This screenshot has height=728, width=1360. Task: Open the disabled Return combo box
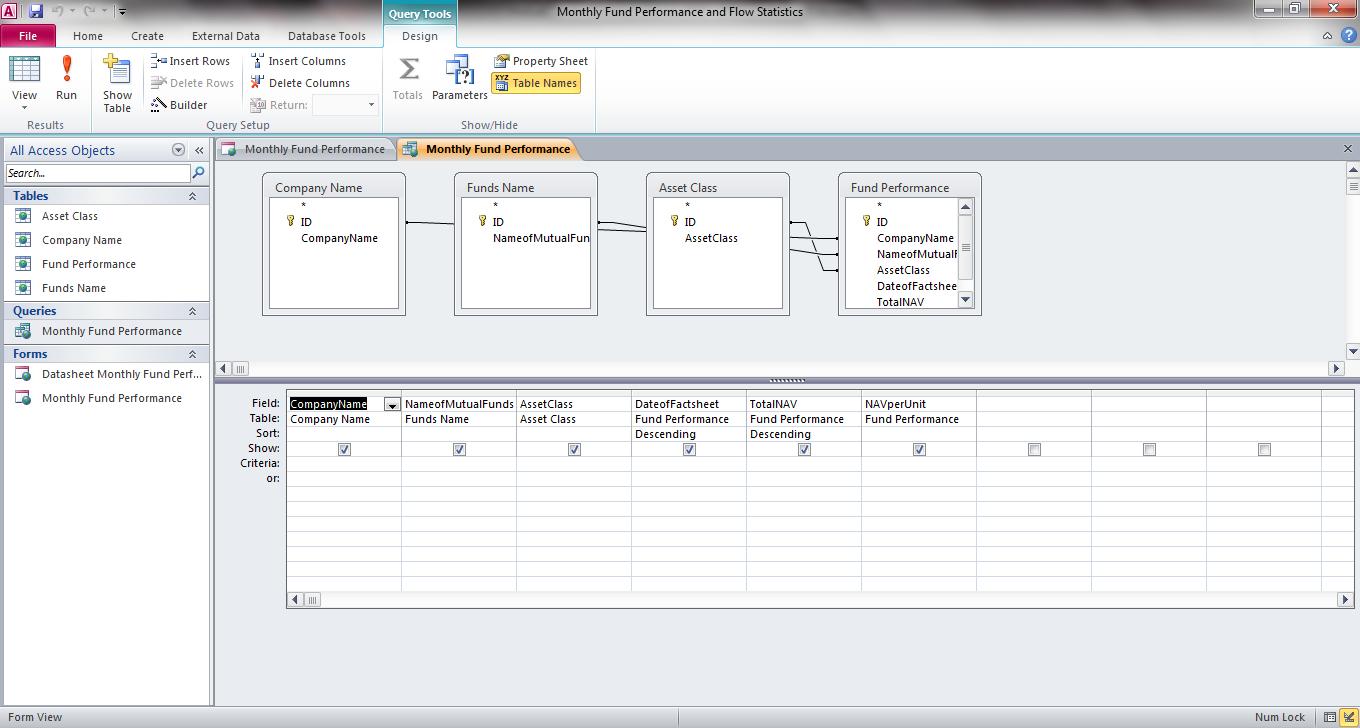[x=344, y=105]
